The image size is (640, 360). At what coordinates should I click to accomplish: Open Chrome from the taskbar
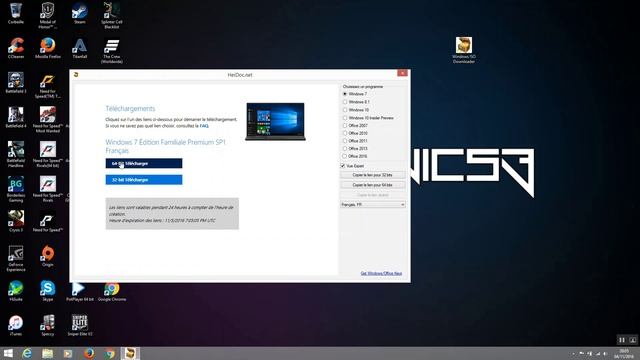coord(109,353)
